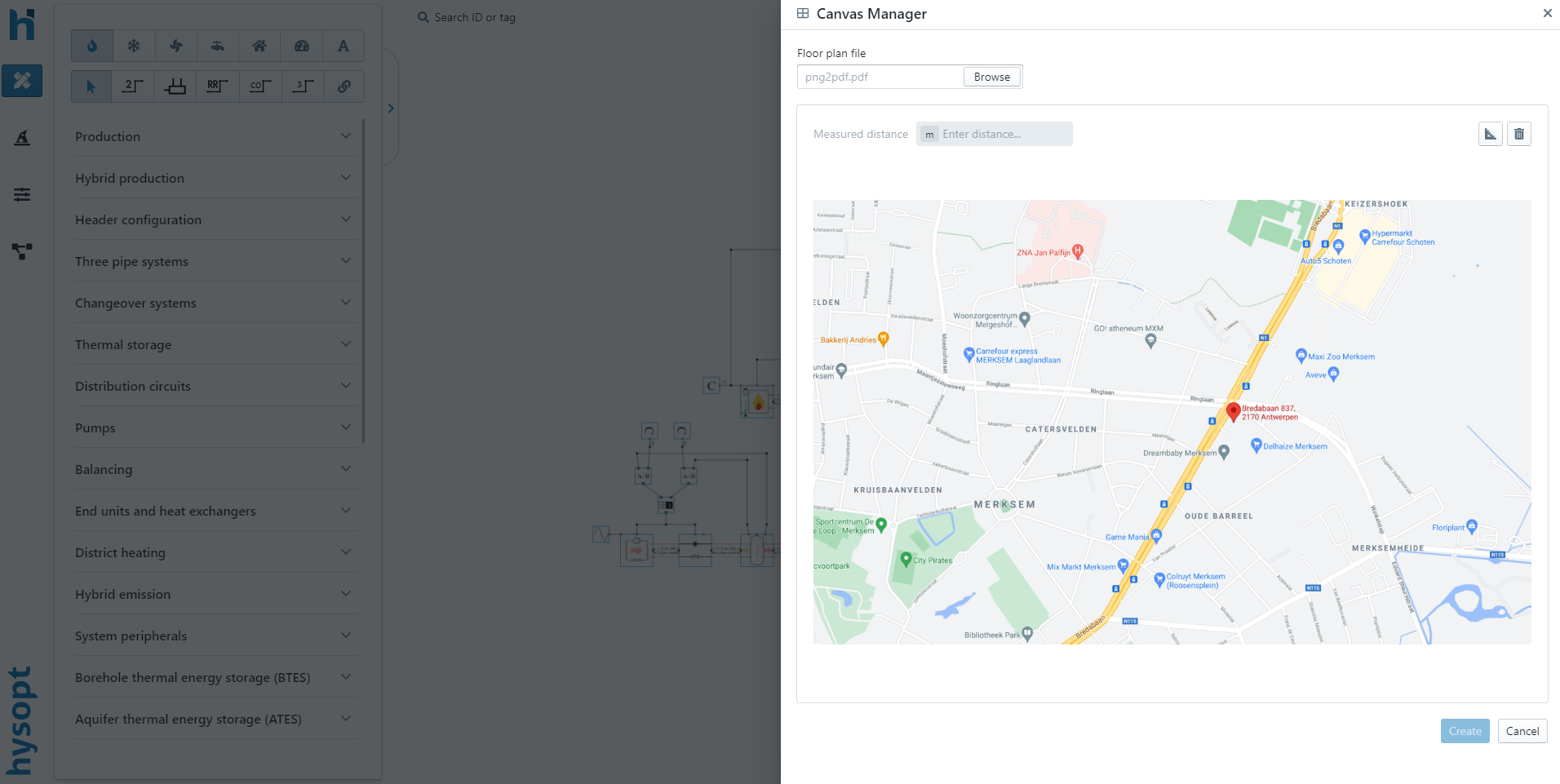1560x784 pixels.
Task: Open the sliders settings sidebar tab
Action: pyautogui.click(x=22, y=194)
